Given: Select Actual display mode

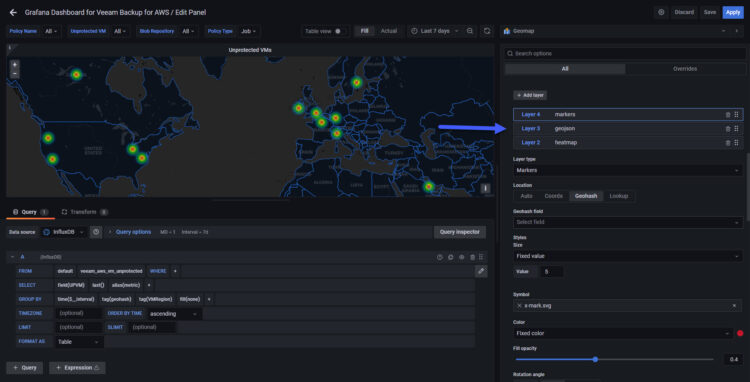Looking at the screenshot, I should tap(389, 31).
